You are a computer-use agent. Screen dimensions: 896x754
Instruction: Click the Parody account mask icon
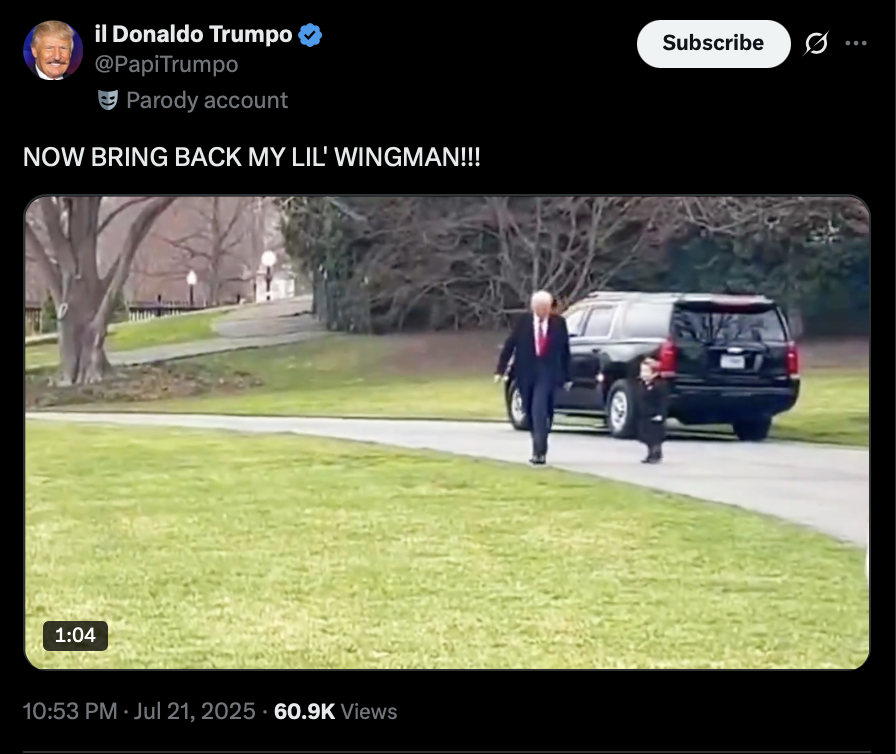click(107, 100)
